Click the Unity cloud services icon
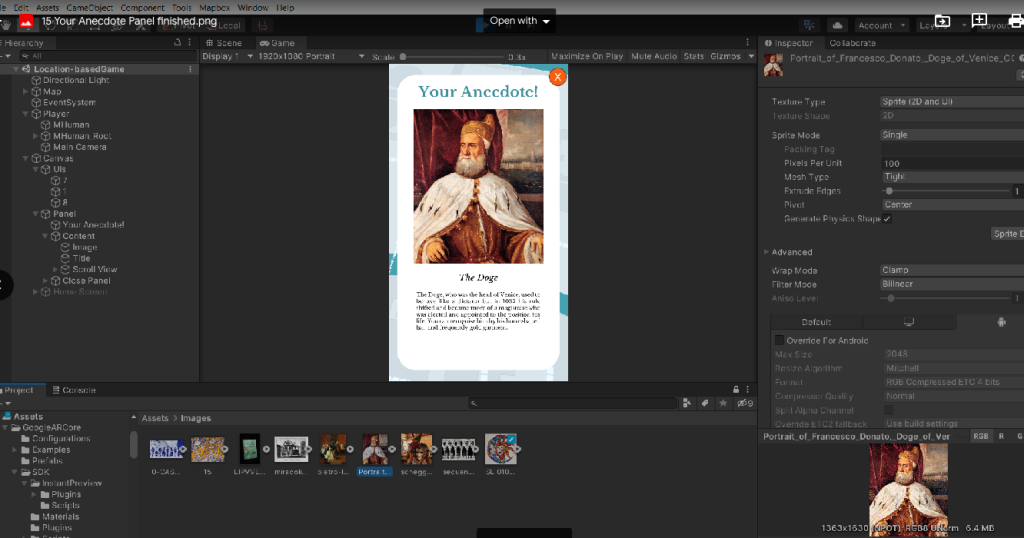Viewport: 1024px width, 538px height. pyautogui.click(x=837, y=25)
